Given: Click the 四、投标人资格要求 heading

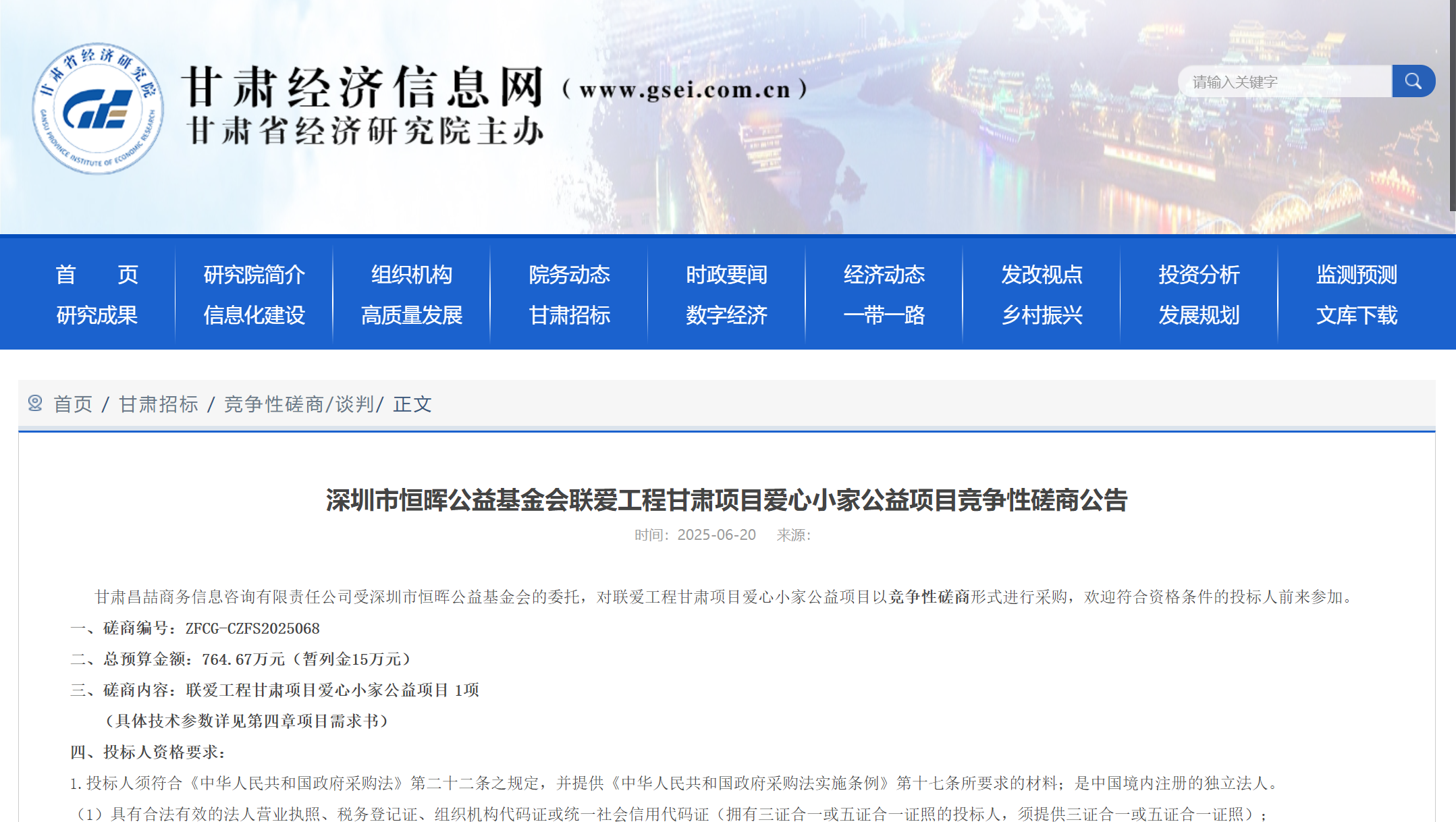Looking at the screenshot, I should click(148, 752).
